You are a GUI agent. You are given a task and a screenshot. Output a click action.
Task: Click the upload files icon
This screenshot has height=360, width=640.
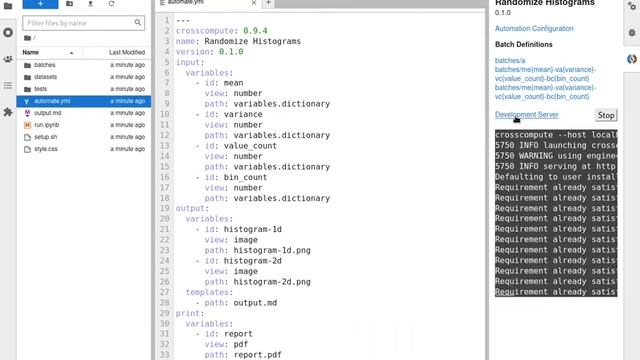coord(90,4)
